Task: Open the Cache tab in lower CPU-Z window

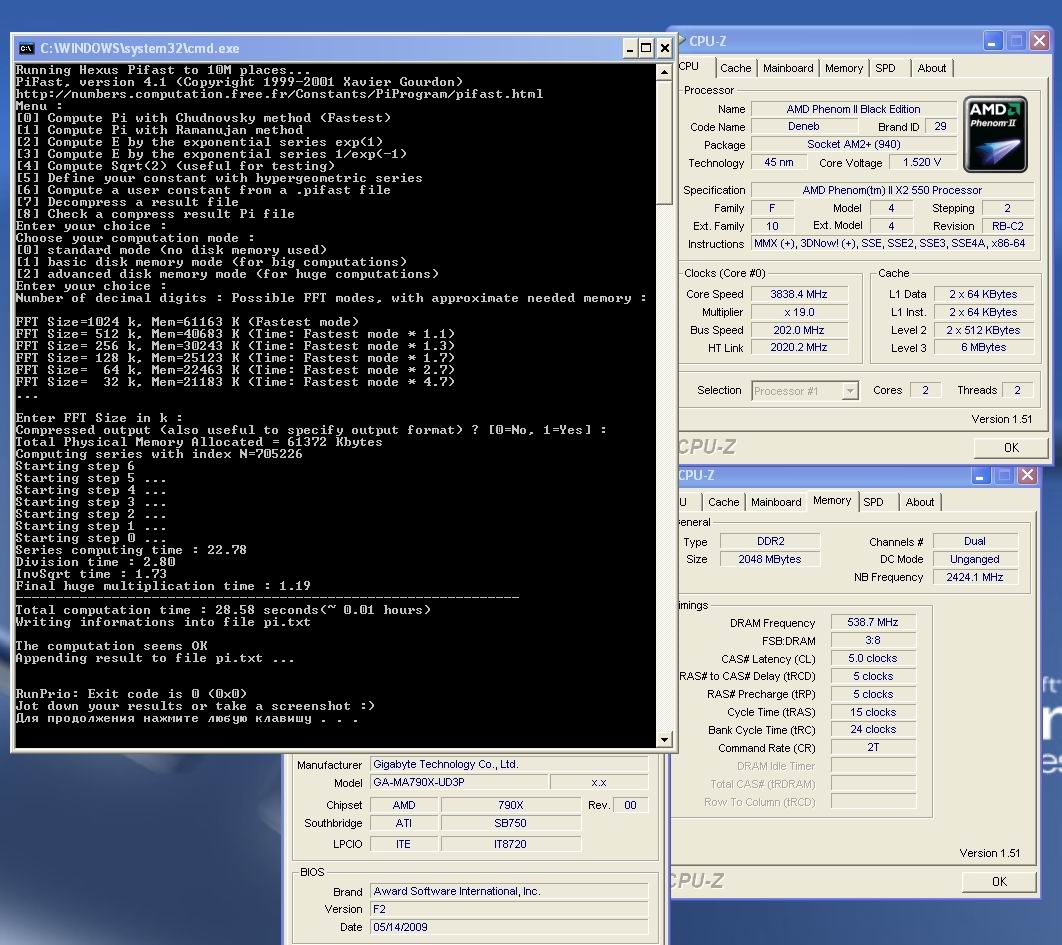Action: pyautogui.click(x=723, y=502)
